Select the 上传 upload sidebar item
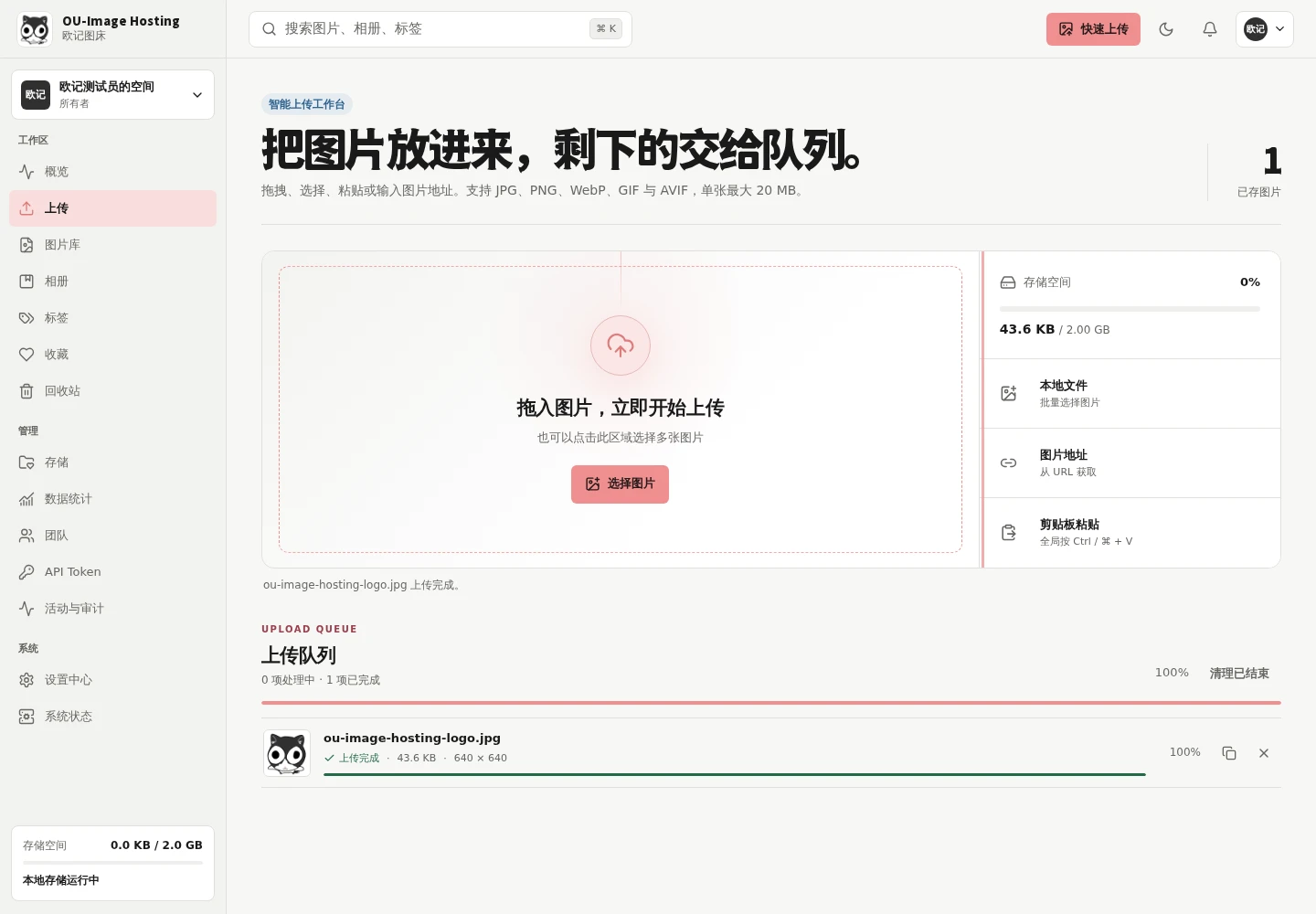This screenshot has height=914, width=1316. pos(112,208)
